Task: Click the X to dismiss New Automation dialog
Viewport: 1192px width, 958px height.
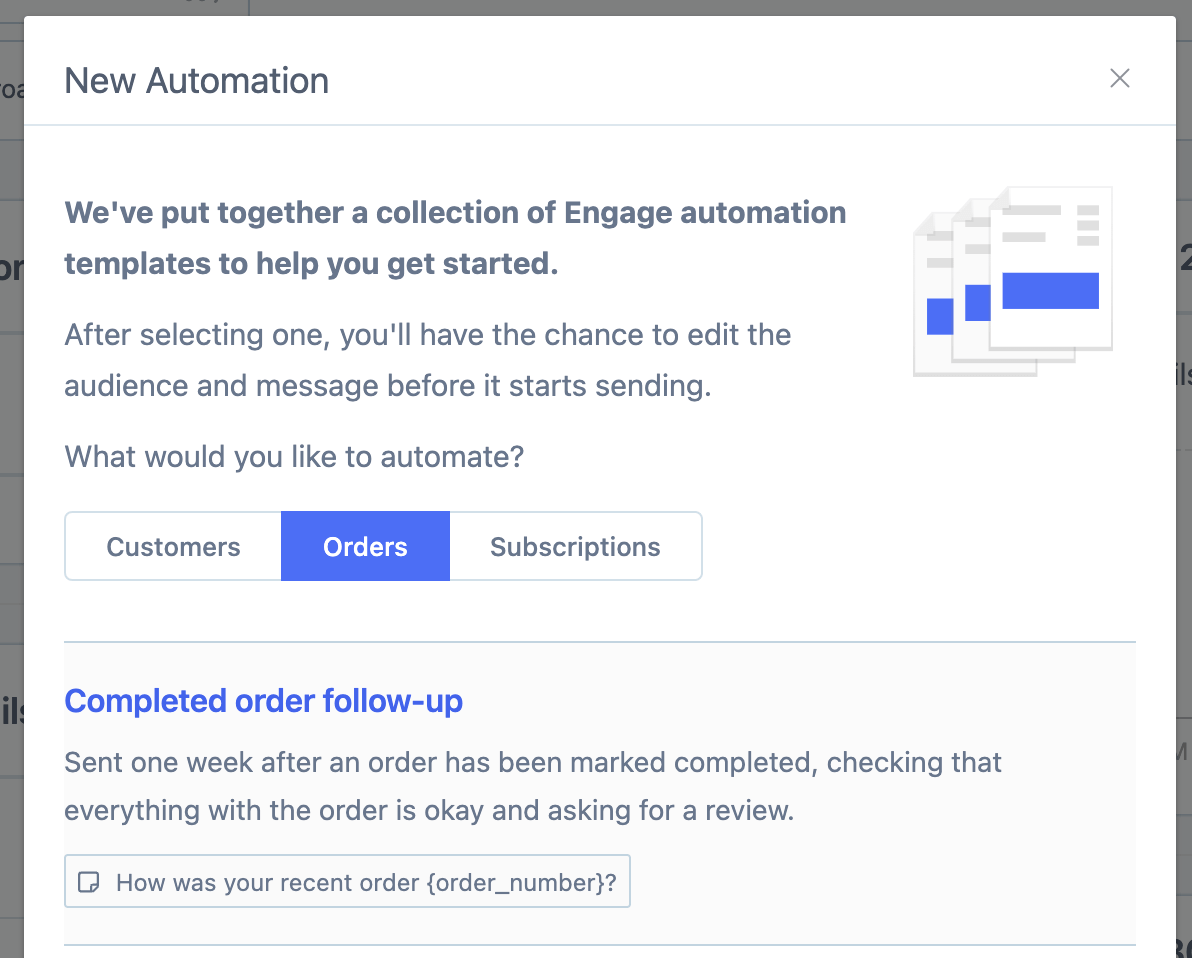Action: (x=1119, y=78)
